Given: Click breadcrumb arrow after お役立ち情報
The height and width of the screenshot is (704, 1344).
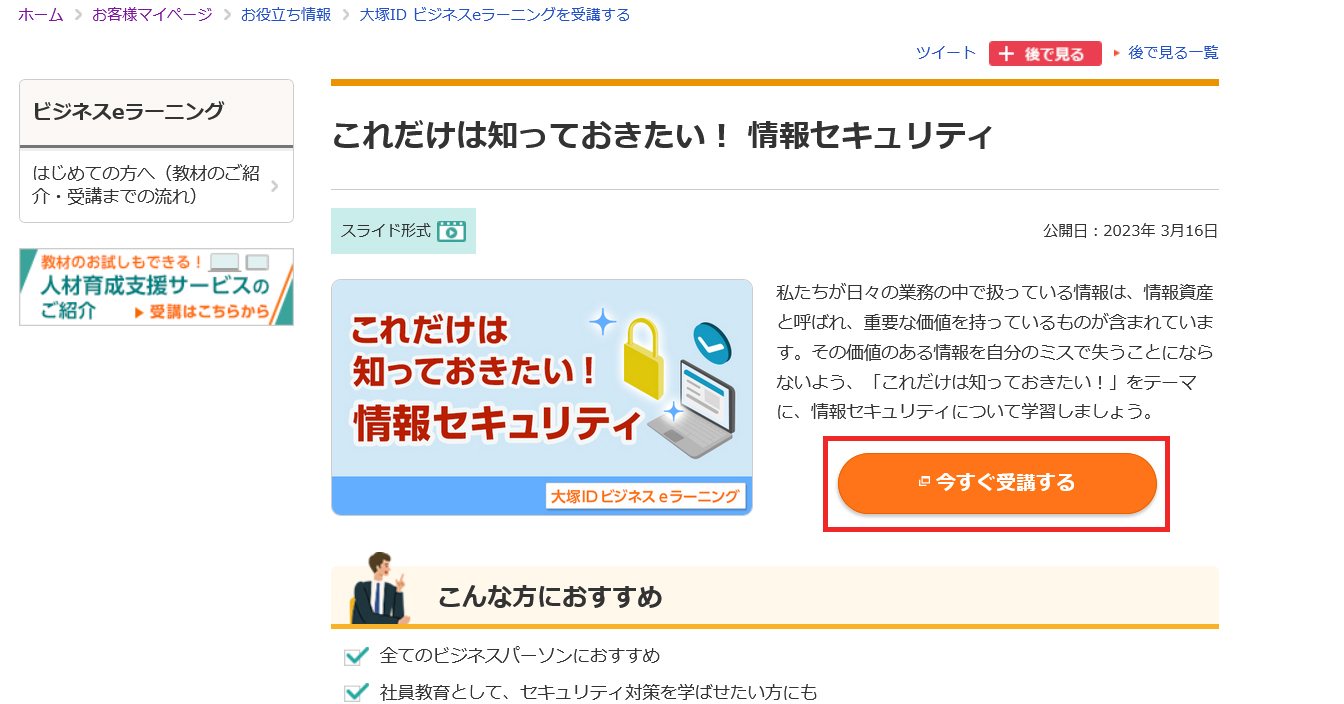Looking at the screenshot, I should click(346, 16).
